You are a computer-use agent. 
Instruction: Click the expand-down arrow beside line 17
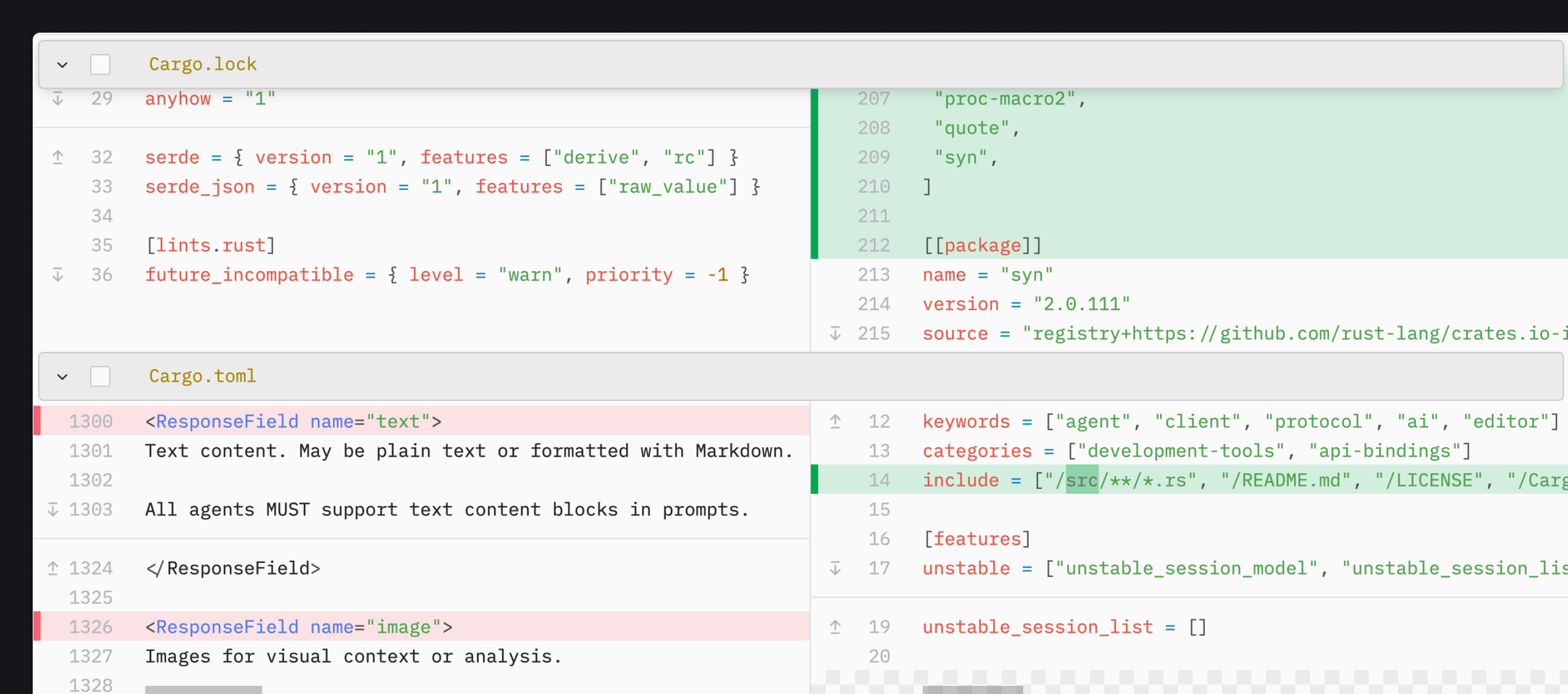coord(835,567)
